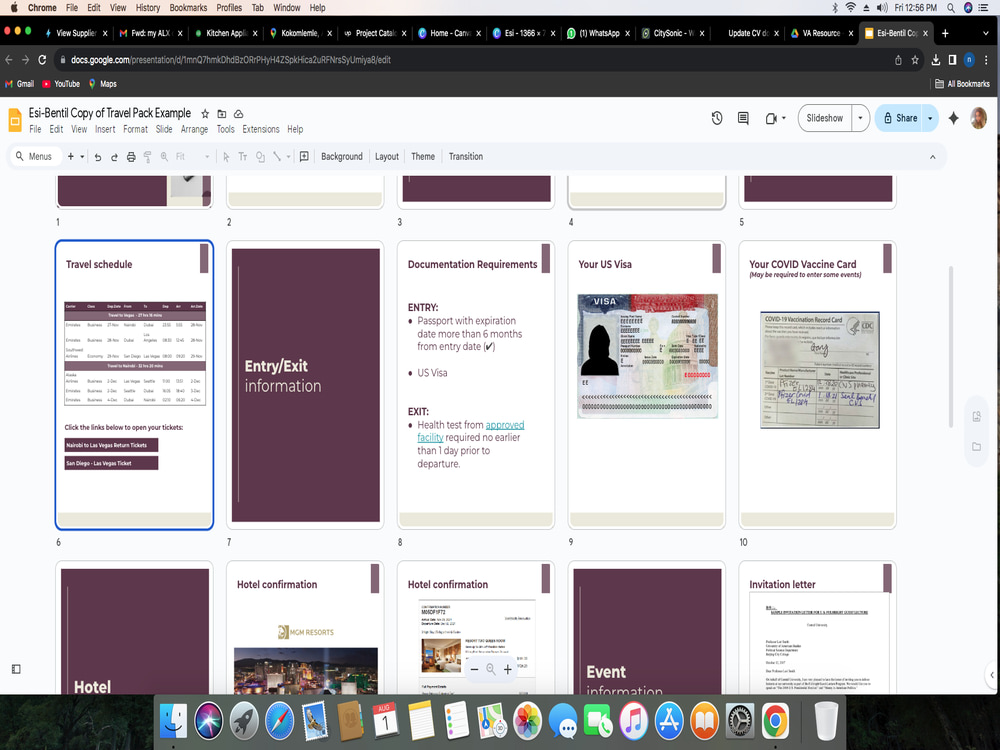Open the Format menu

(135, 129)
